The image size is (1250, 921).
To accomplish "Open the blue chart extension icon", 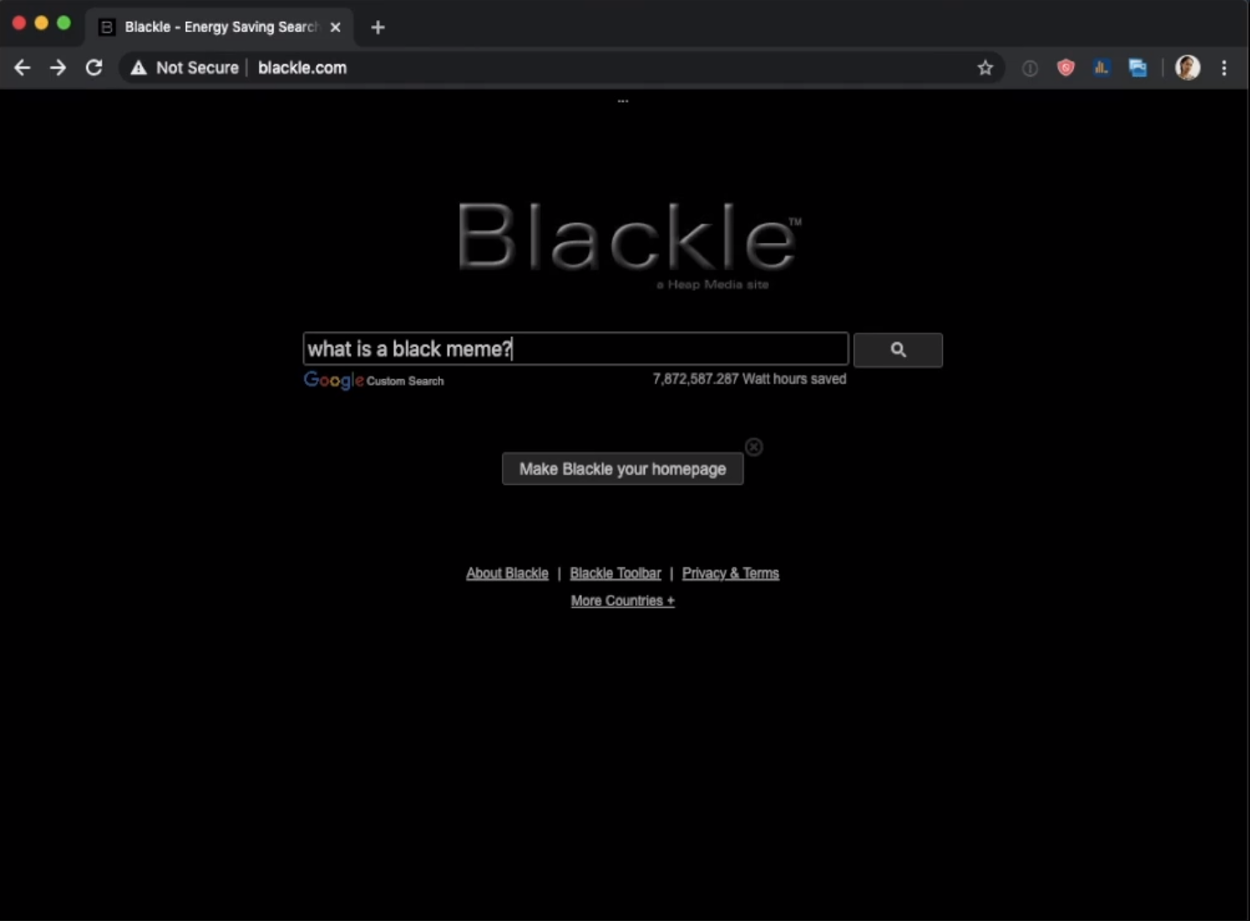I will (1101, 67).
